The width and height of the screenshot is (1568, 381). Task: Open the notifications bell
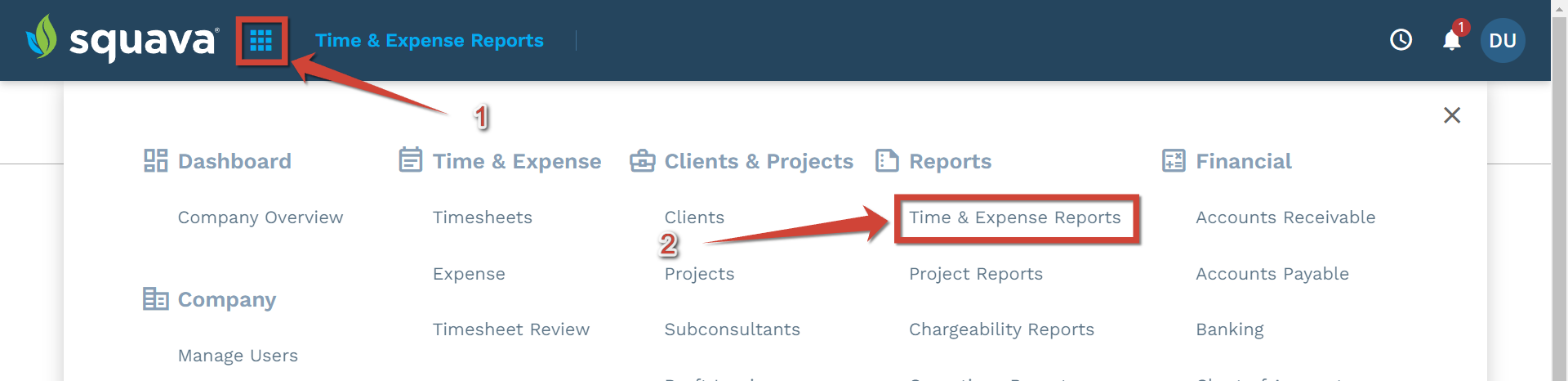(1452, 39)
